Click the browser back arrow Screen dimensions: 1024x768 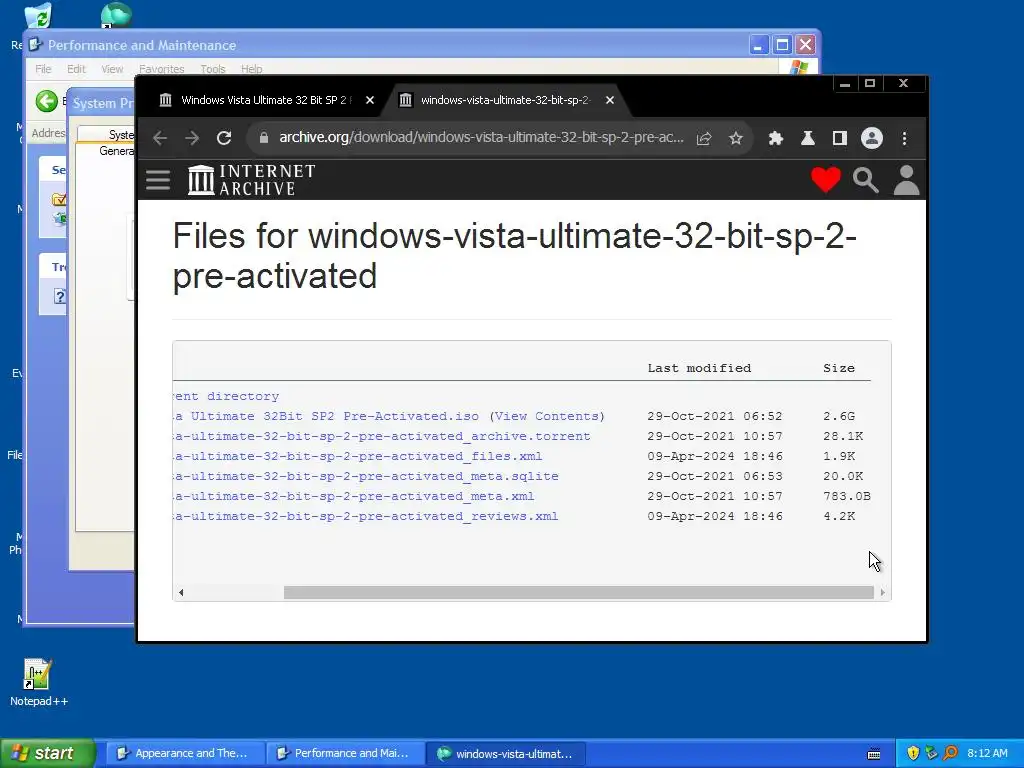(160, 138)
